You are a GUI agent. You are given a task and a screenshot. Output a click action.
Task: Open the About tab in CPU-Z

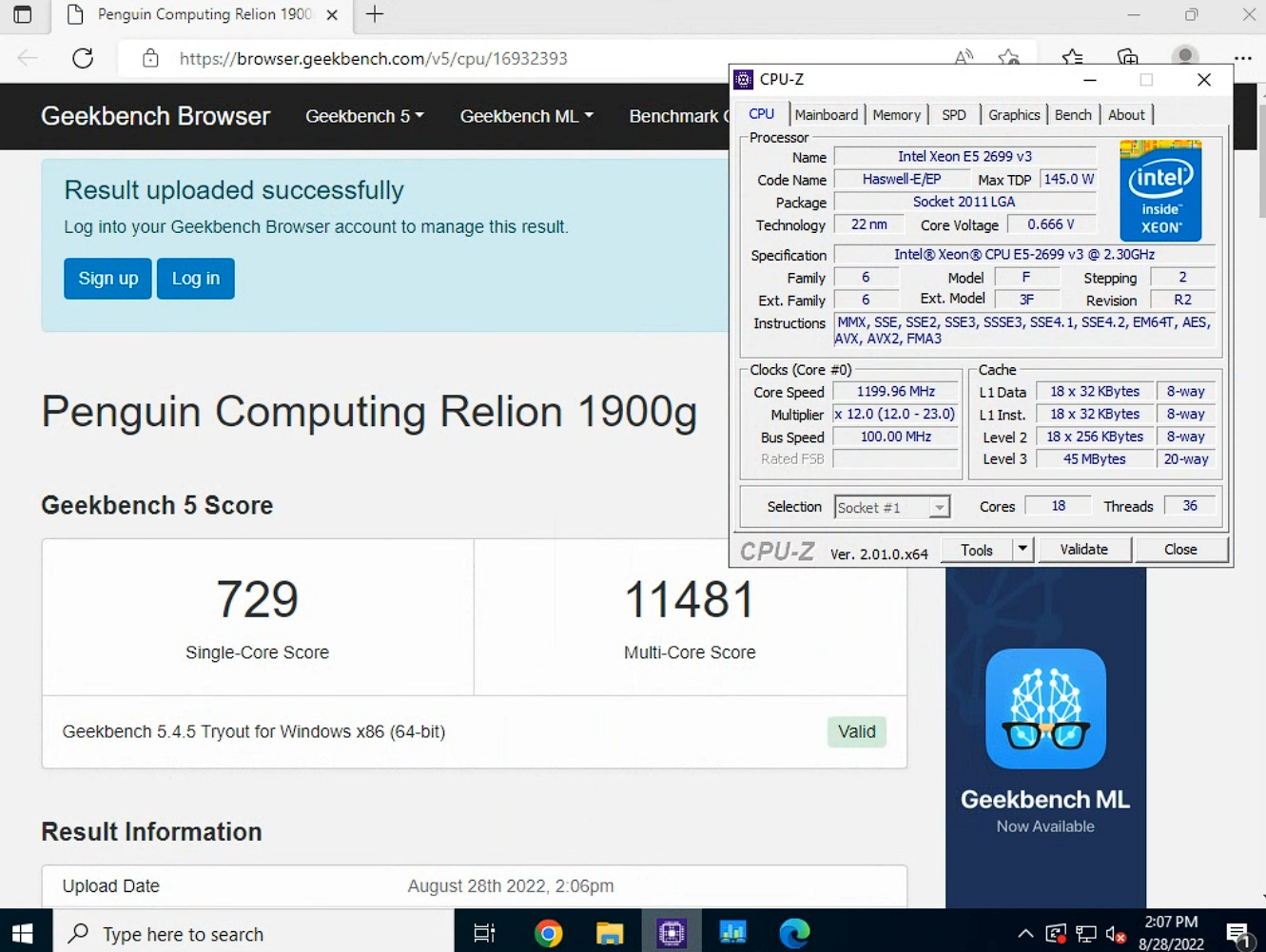coord(1126,115)
